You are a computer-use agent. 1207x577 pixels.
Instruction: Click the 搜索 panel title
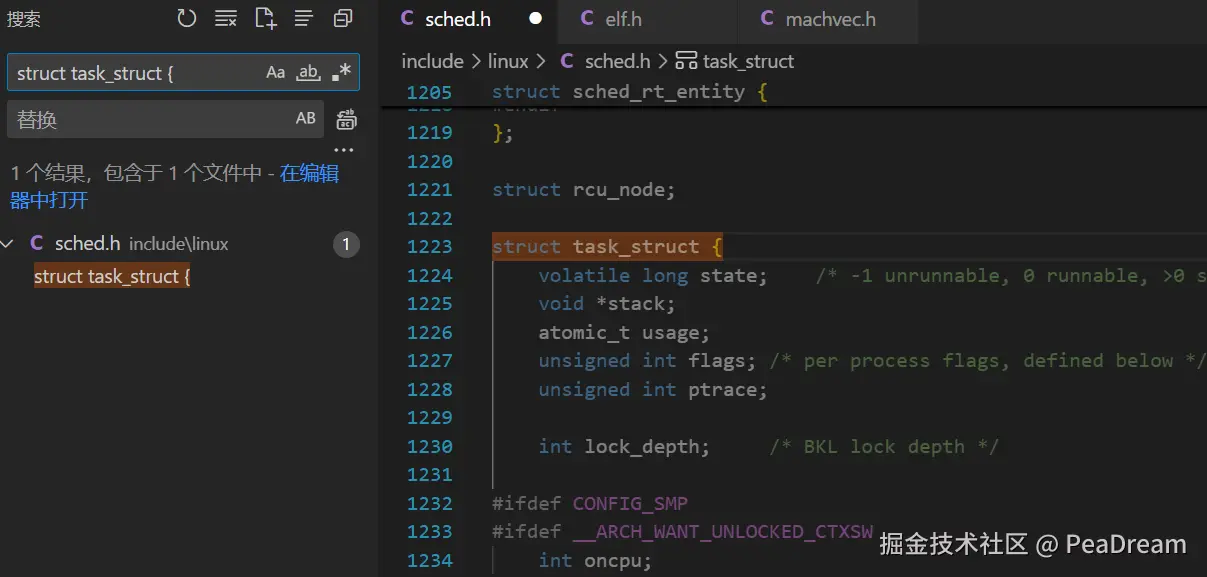click(x=24, y=19)
